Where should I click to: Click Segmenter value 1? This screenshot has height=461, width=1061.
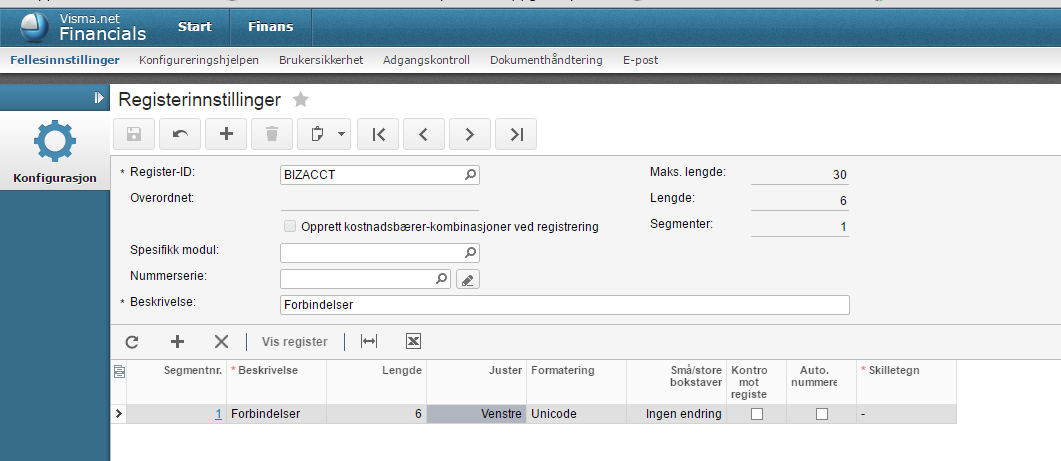(800, 227)
